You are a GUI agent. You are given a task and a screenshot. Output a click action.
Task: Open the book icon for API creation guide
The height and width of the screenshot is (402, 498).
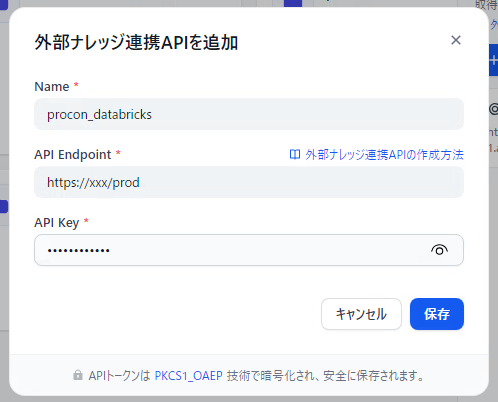pyautogui.click(x=295, y=155)
